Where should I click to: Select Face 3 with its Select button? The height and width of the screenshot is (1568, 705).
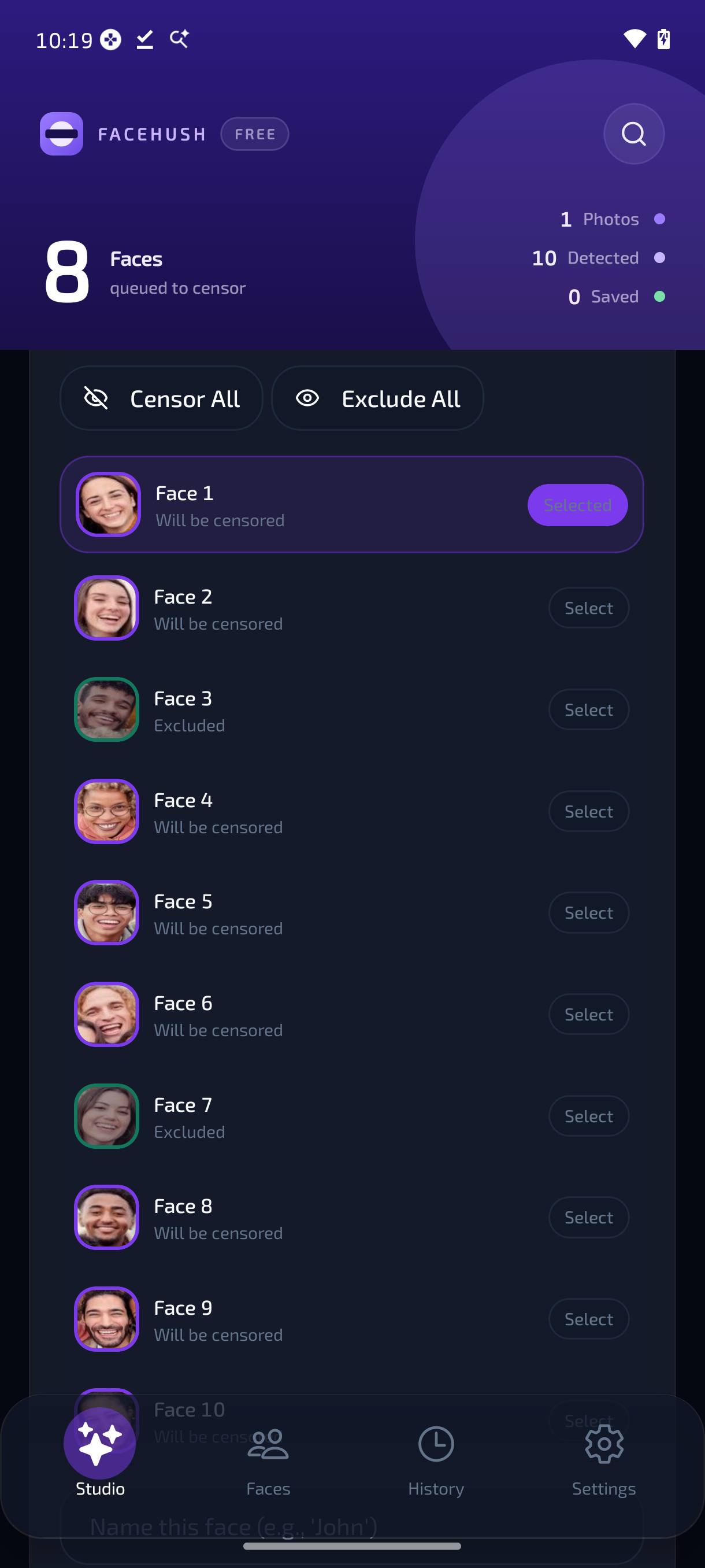click(588, 710)
